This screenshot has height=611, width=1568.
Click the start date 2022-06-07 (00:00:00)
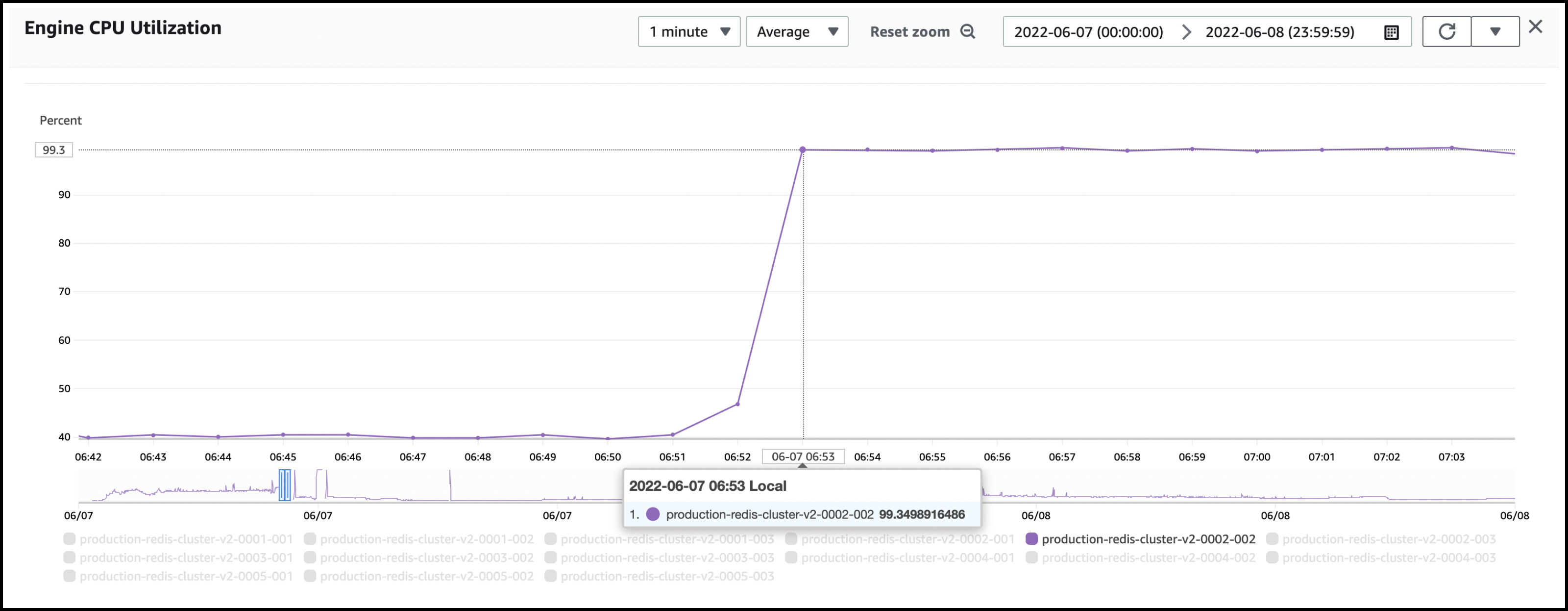(x=1088, y=32)
